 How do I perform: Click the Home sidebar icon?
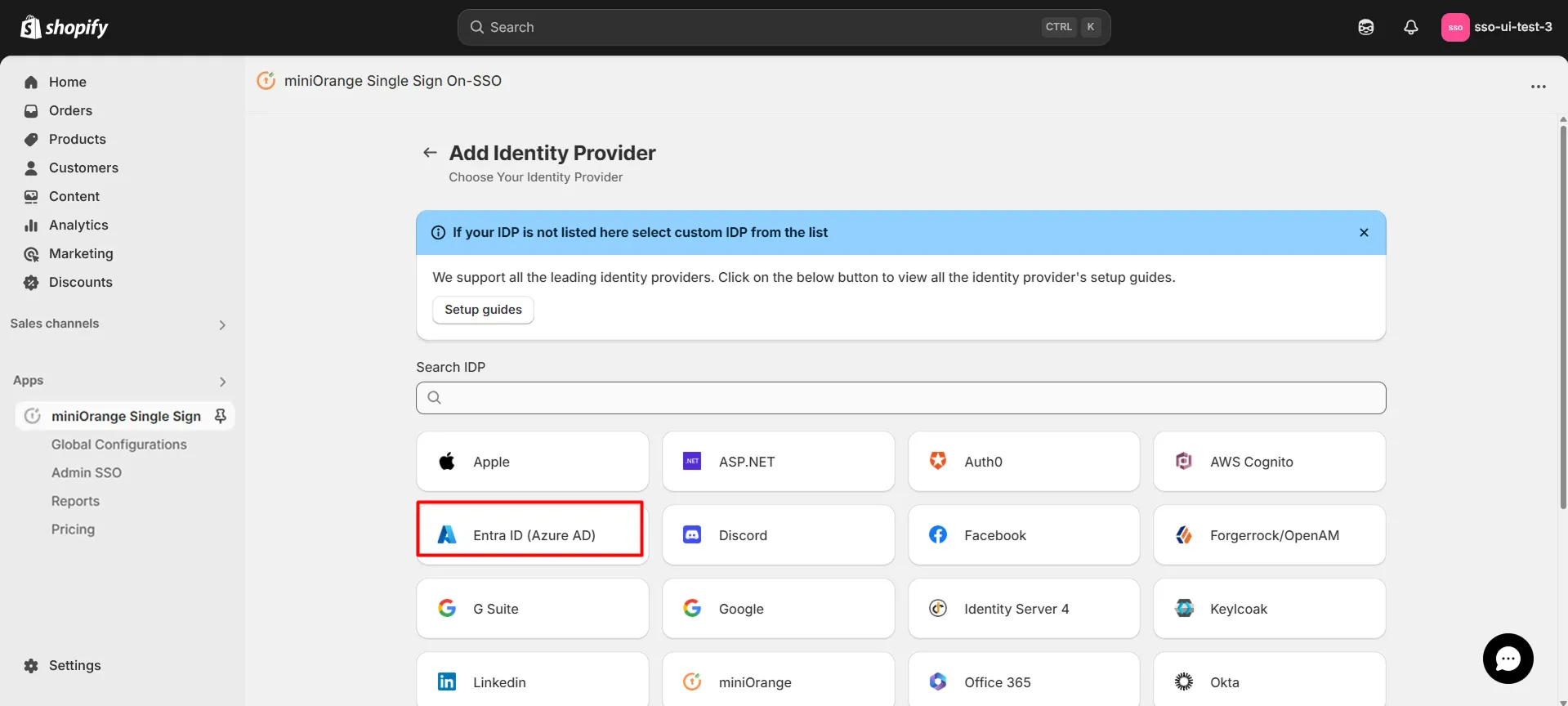pos(31,82)
